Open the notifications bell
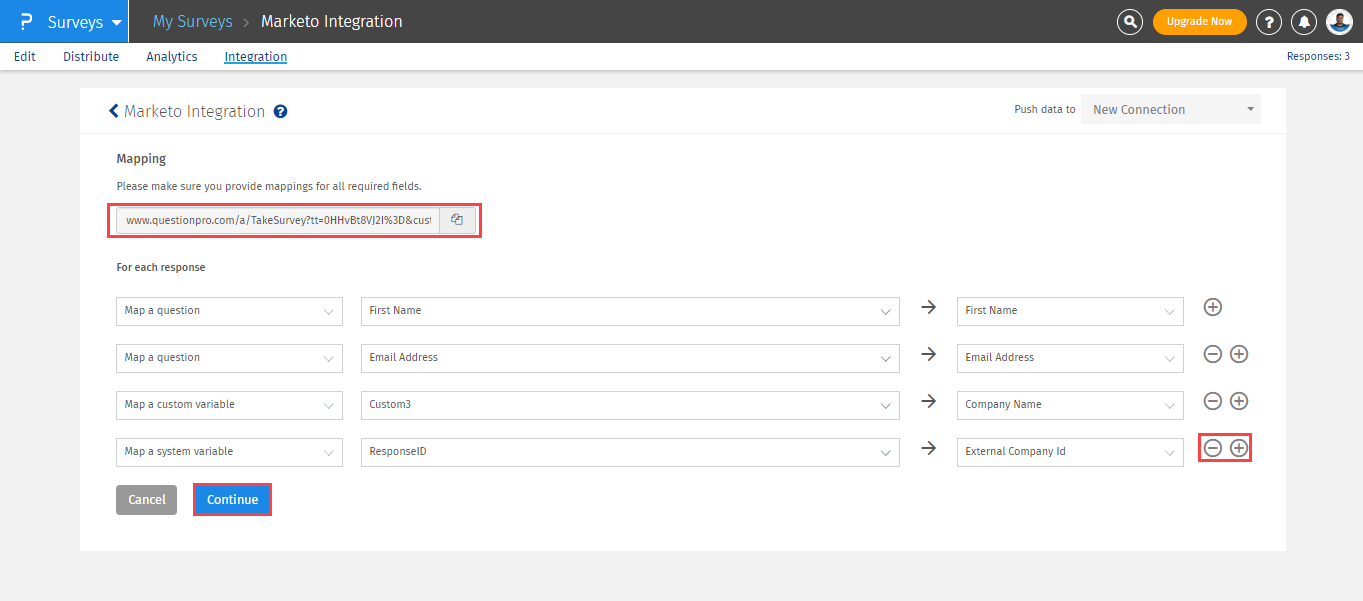This screenshot has height=601, width=1363. pos(1304,21)
